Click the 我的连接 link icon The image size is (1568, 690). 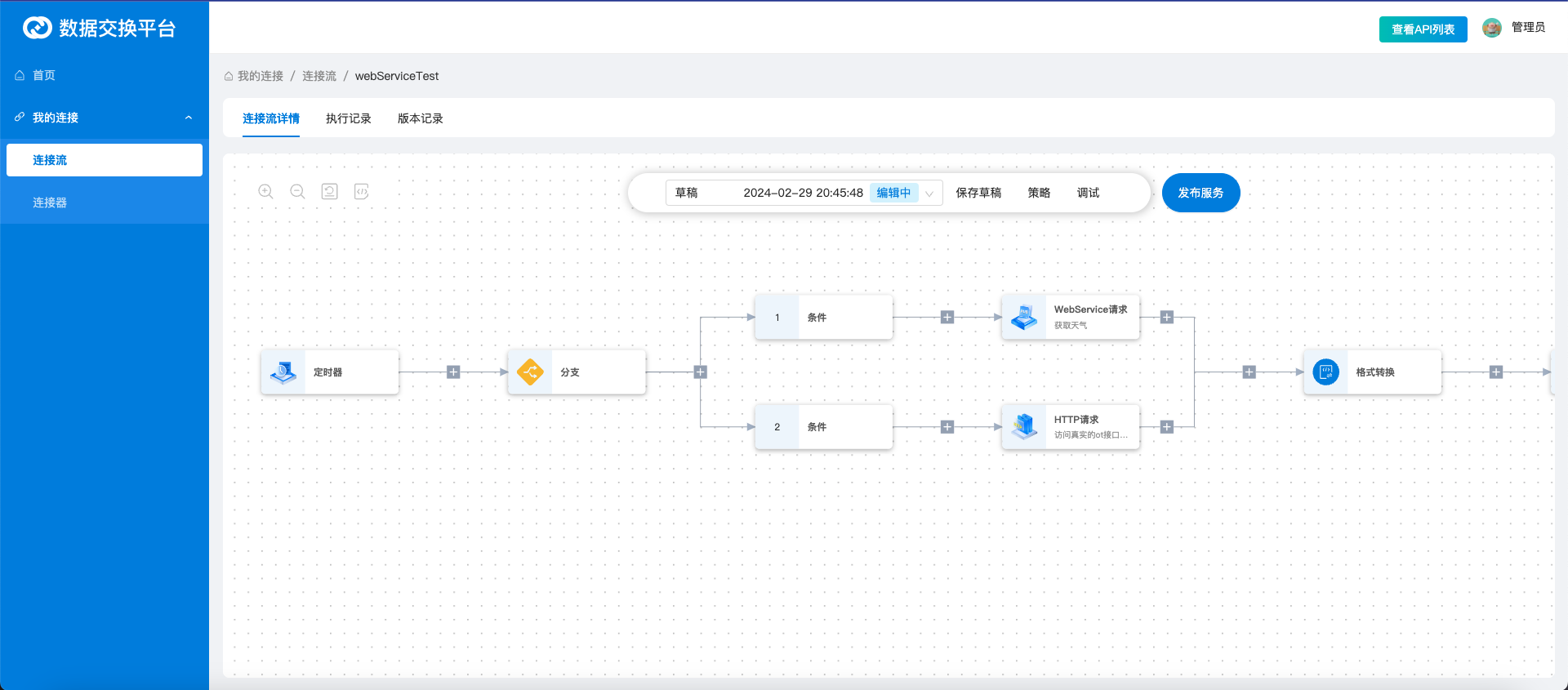click(x=20, y=117)
